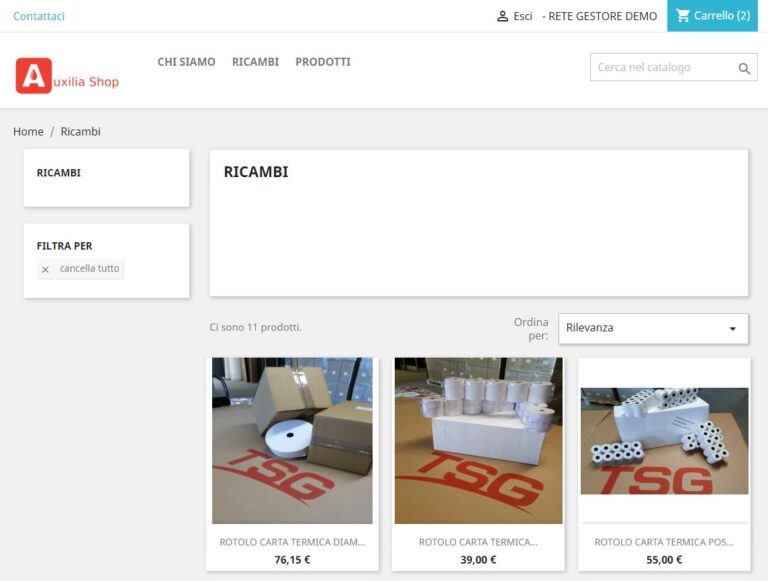This screenshot has width=768, height=581.
Task: Open the Rilevanza sort dropdown
Action: point(653,328)
